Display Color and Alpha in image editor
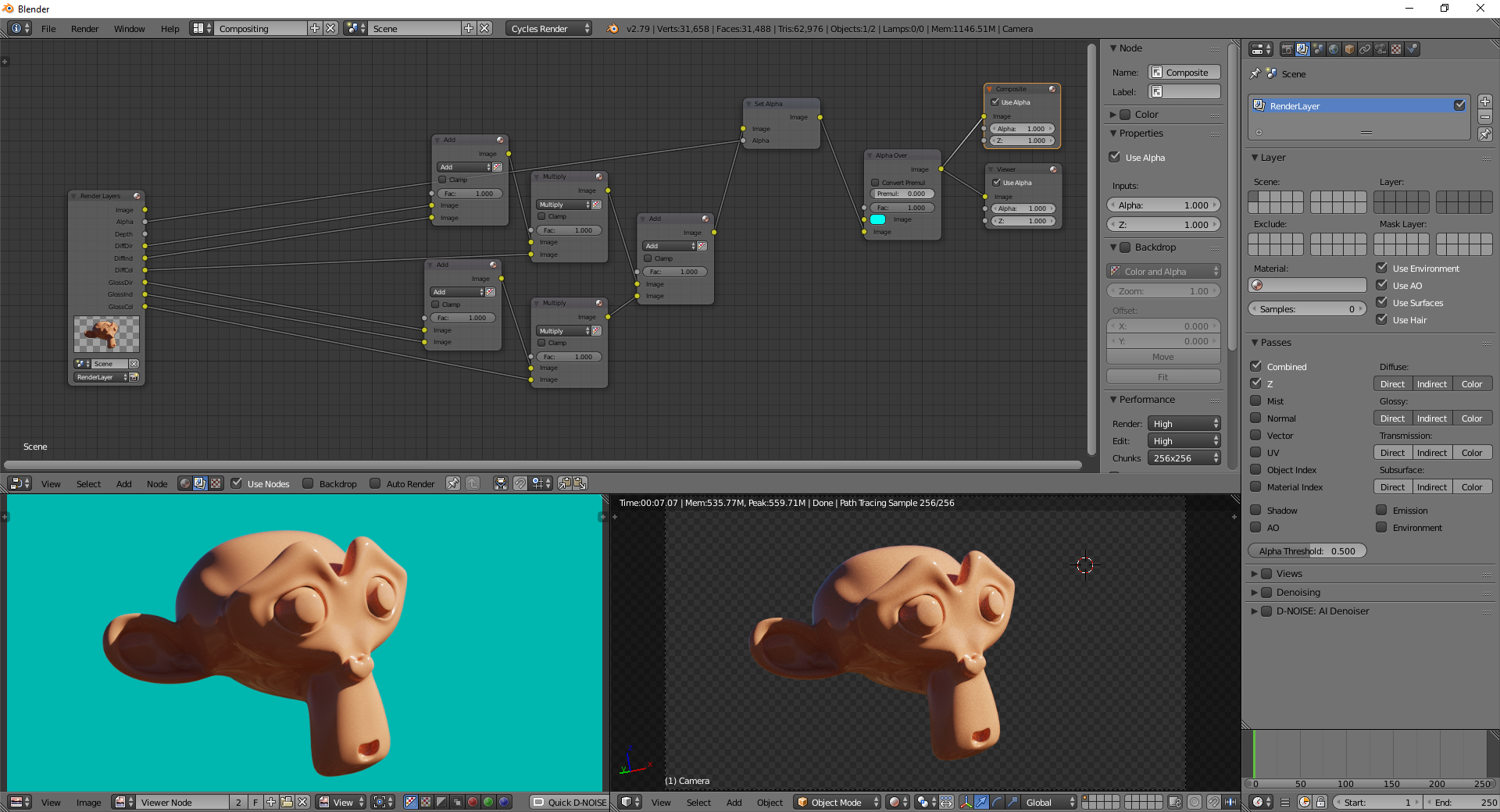This screenshot has width=1500, height=812. pyautogui.click(x=410, y=802)
